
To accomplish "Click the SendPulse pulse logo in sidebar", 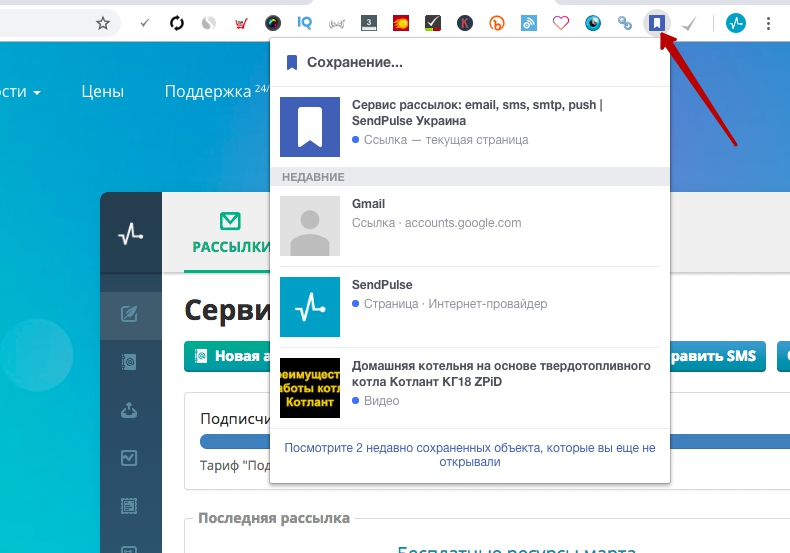I will coord(131,234).
